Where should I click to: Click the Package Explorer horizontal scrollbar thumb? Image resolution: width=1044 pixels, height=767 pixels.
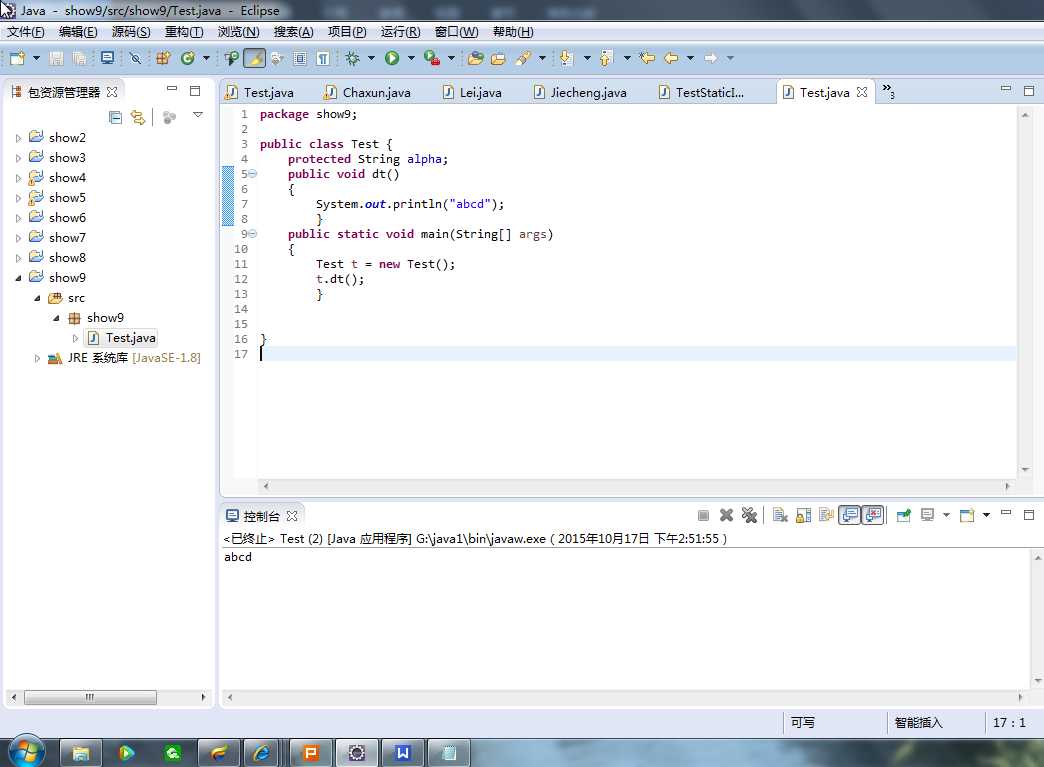90,697
